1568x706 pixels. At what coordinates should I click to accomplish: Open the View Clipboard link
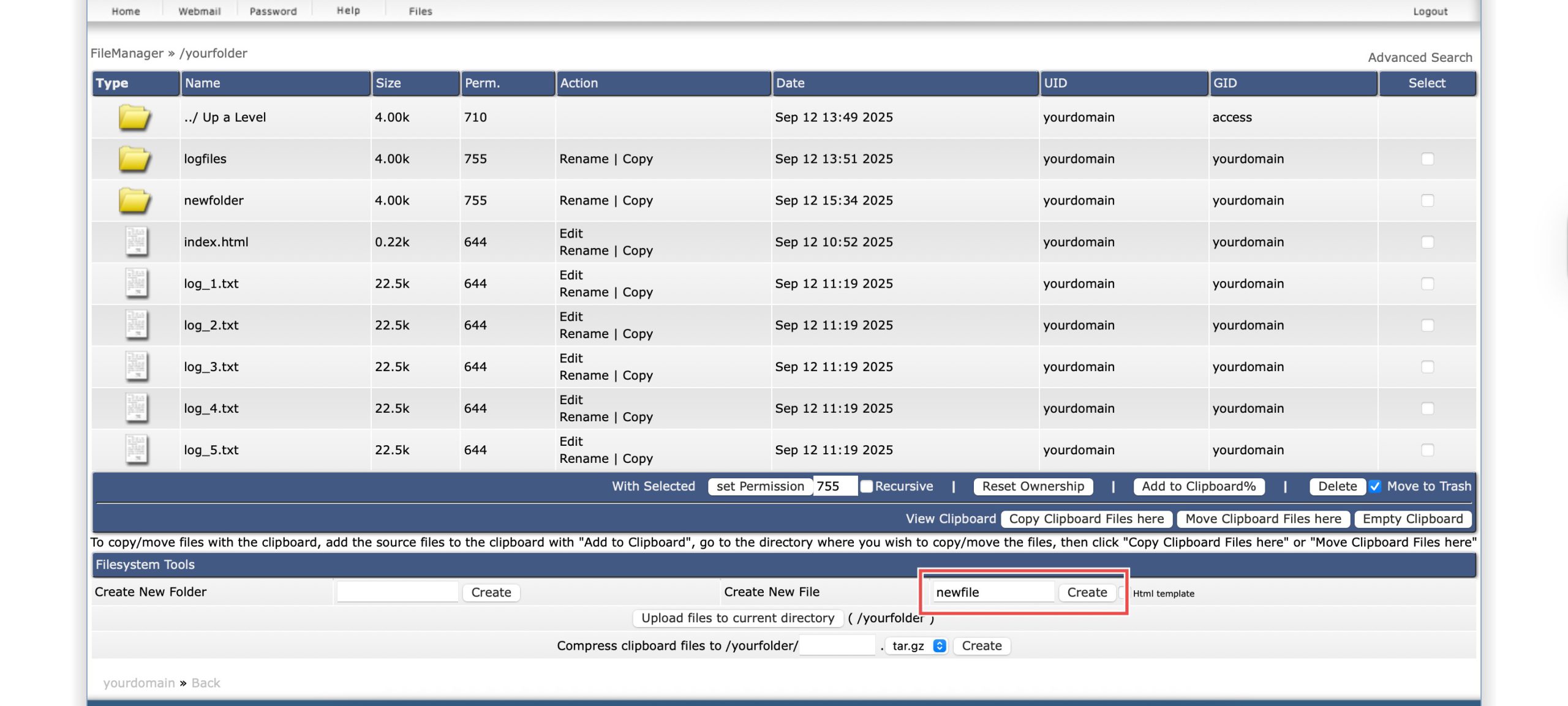click(951, 519)
